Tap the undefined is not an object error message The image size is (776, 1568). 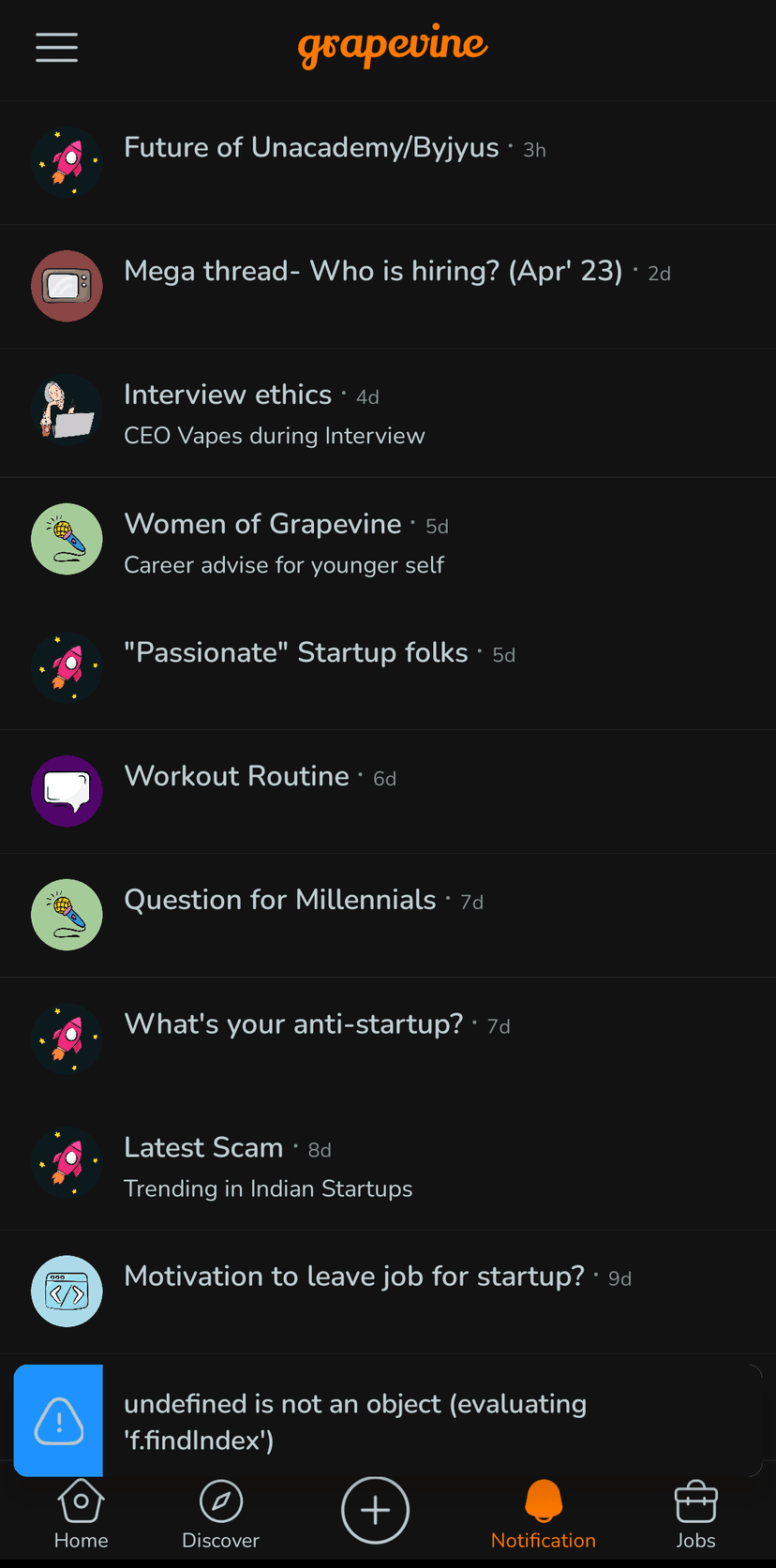pyautogui.click(x=356, y=1421)
